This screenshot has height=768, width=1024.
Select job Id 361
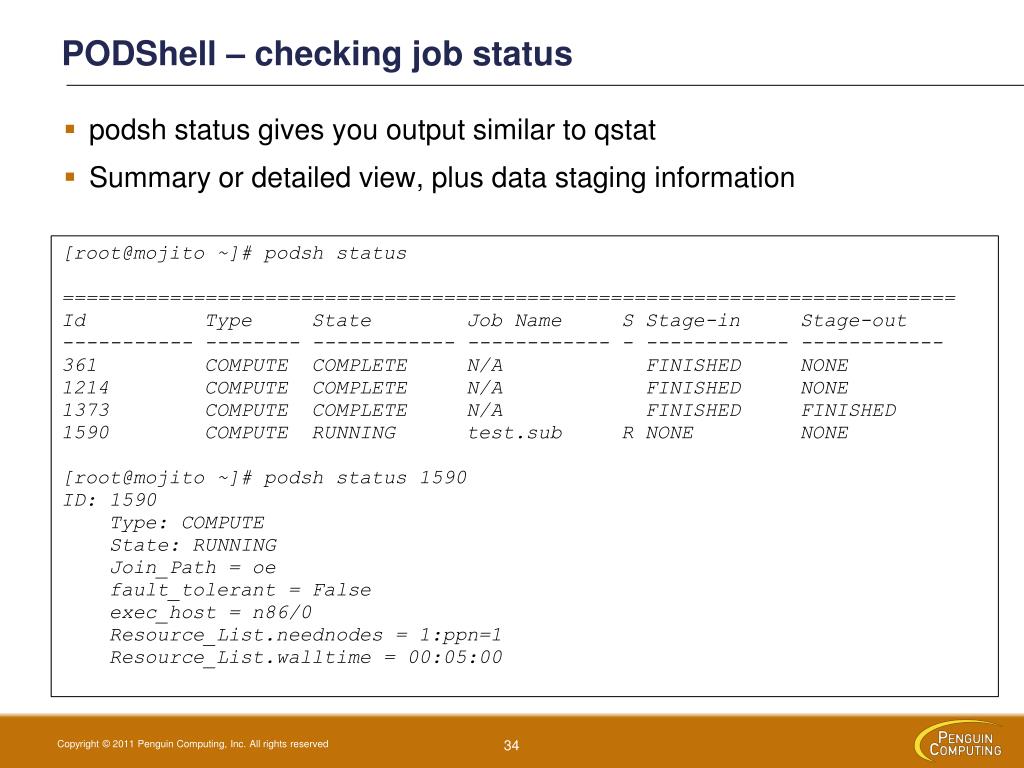coord(80,365)
